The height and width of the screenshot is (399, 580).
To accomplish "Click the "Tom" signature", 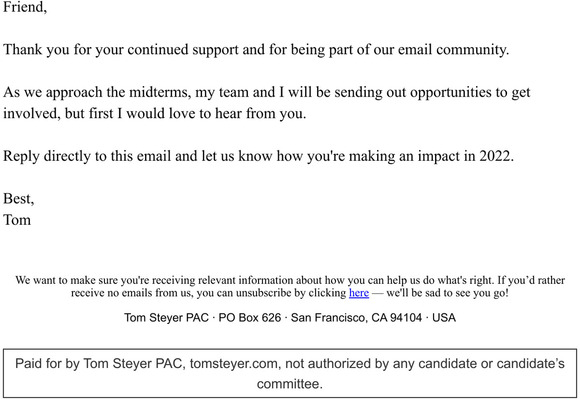I will [17, 220].
